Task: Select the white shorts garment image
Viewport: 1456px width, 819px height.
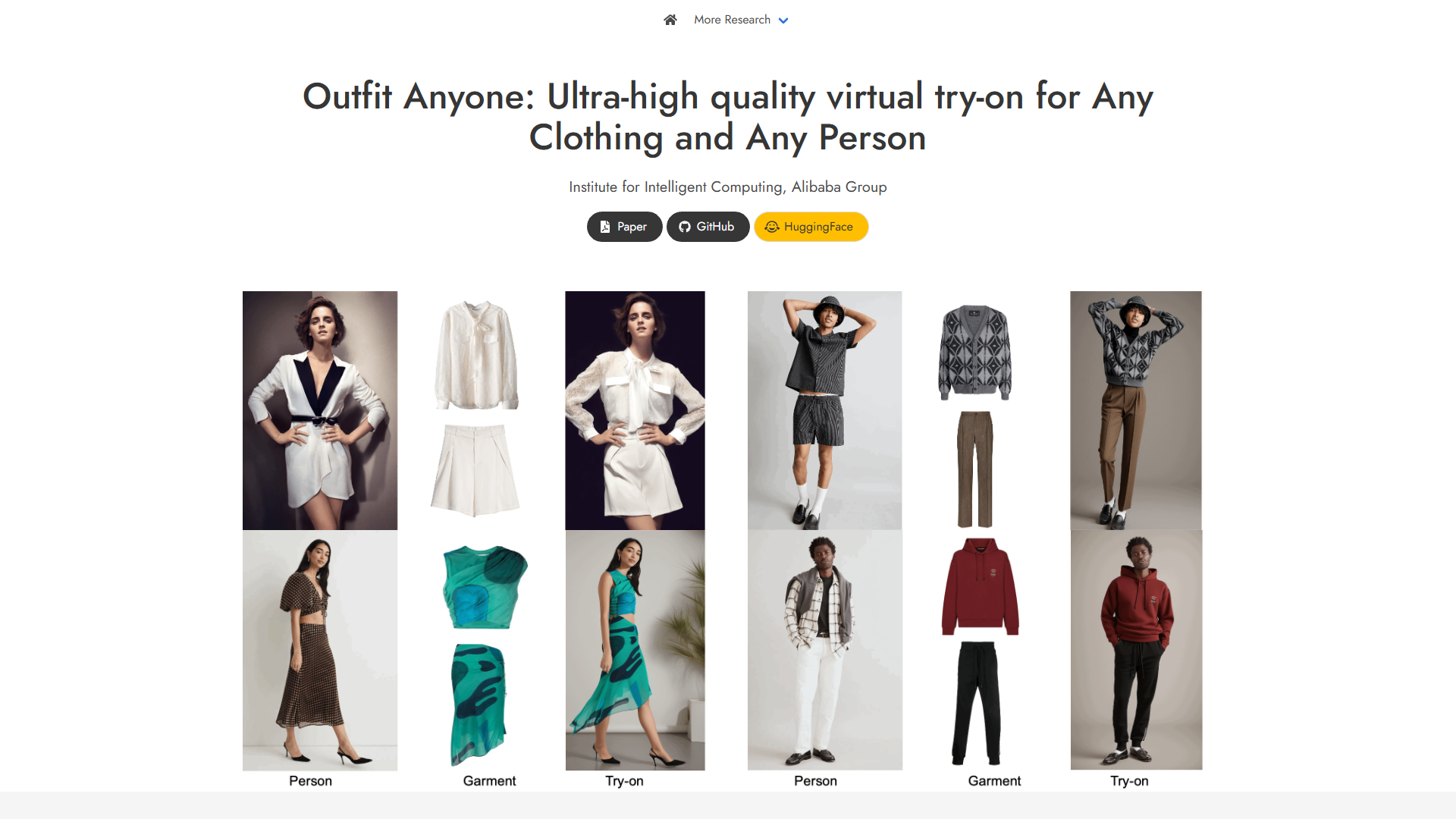Action: (x=475, y=470)
